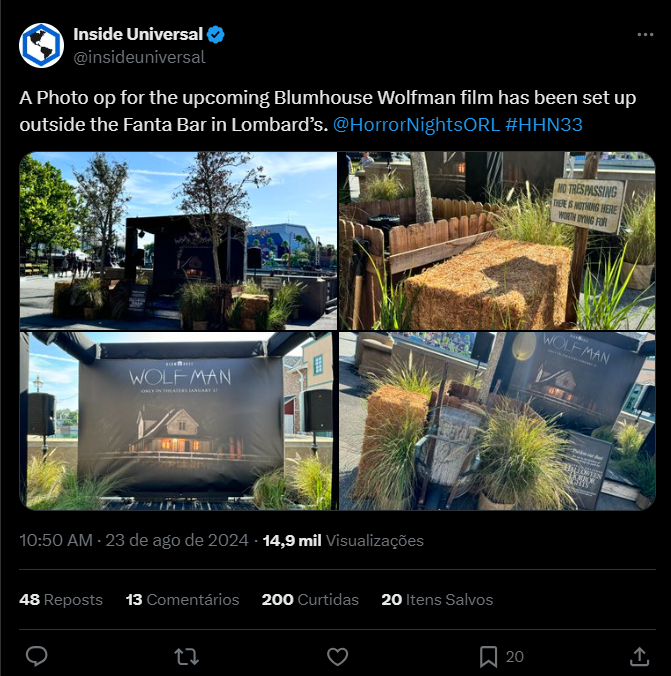Open the #HHN33 hashtag
The width and height of the screenshot is (671, 676).
[x=544, y=125]
